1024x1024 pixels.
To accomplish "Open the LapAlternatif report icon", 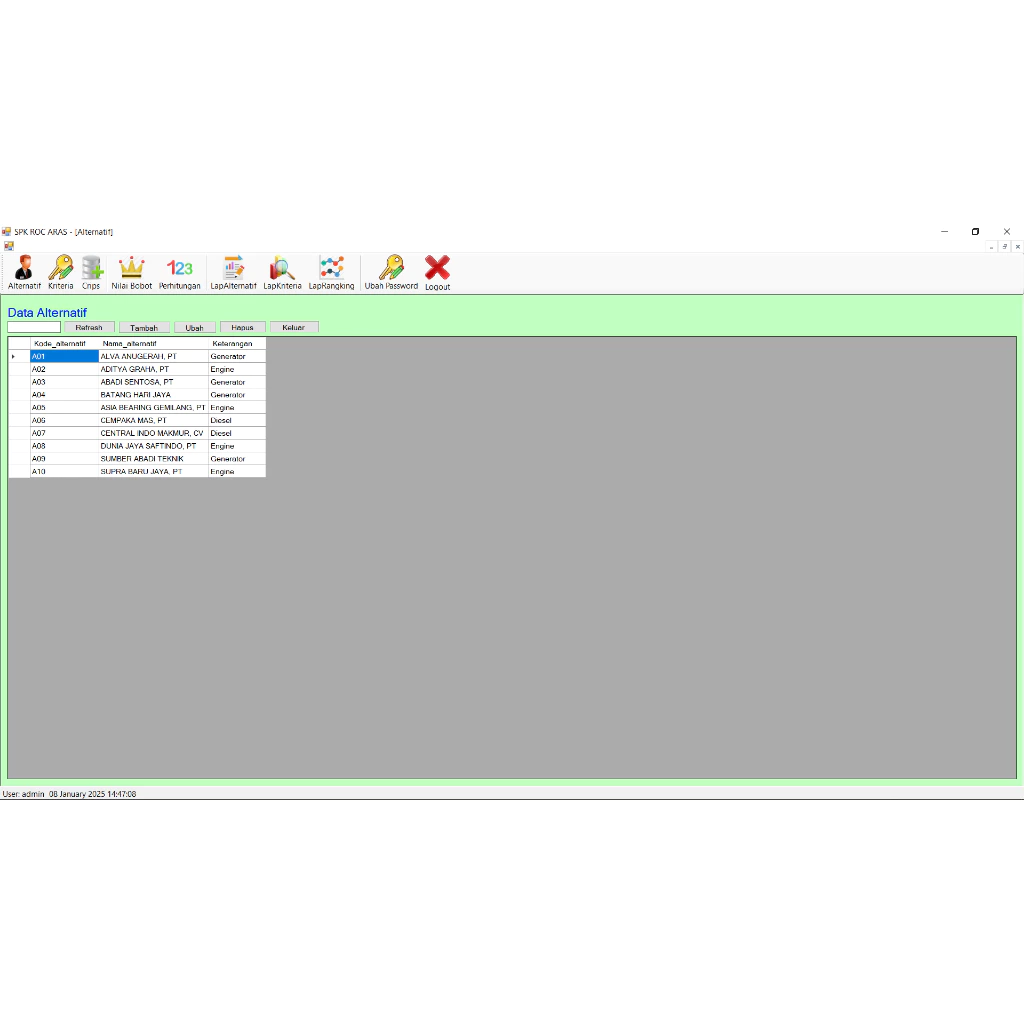I will (x=233, y=272).
